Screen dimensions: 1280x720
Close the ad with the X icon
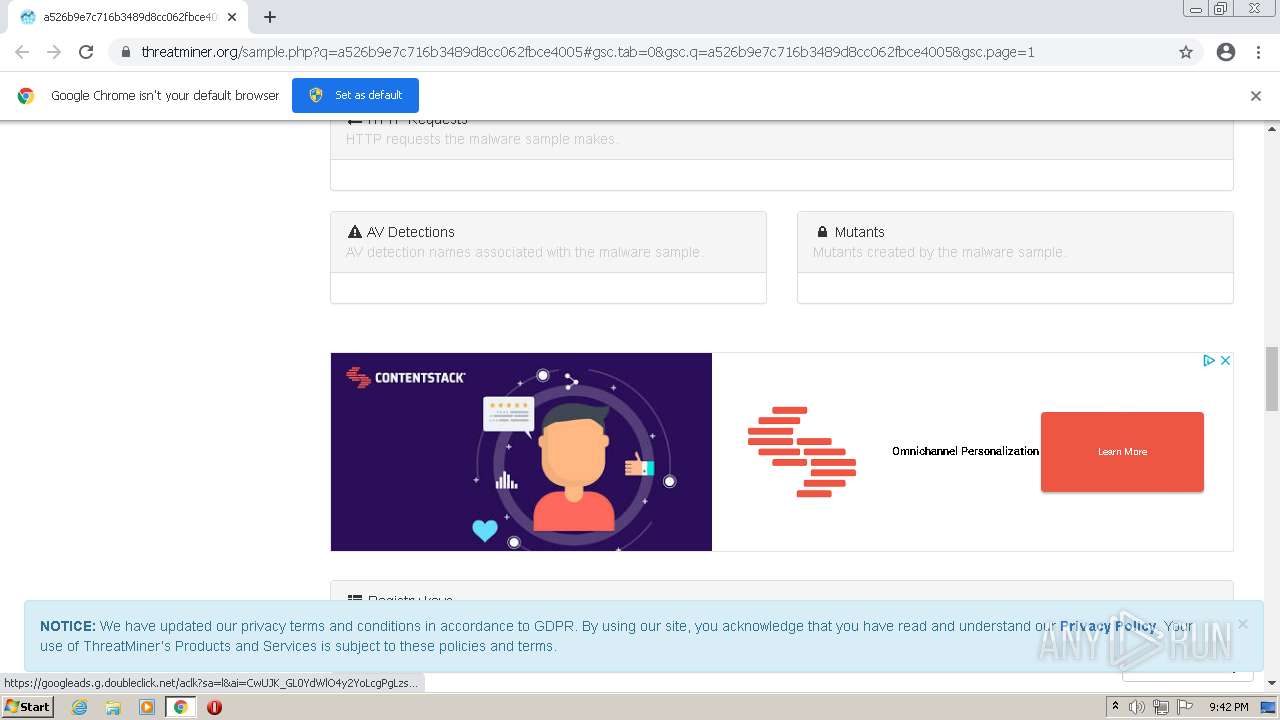point(1225,360)
